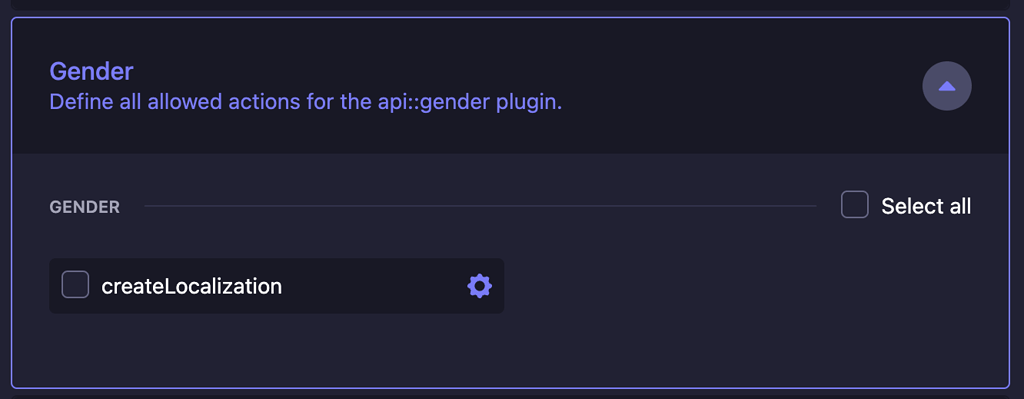Click the divider line next to GENDER
1024x399 pixels.
point(480,206)
